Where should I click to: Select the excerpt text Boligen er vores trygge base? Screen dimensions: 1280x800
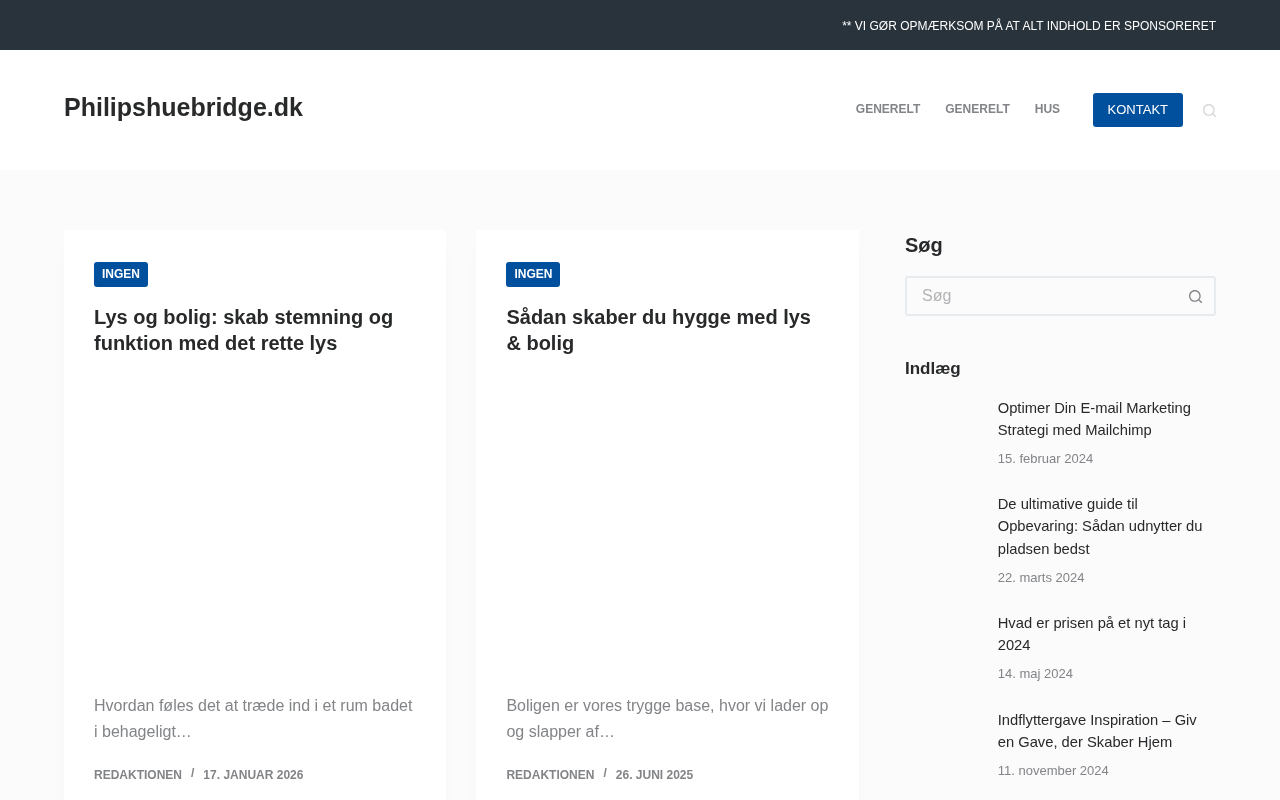coord(667,719)
